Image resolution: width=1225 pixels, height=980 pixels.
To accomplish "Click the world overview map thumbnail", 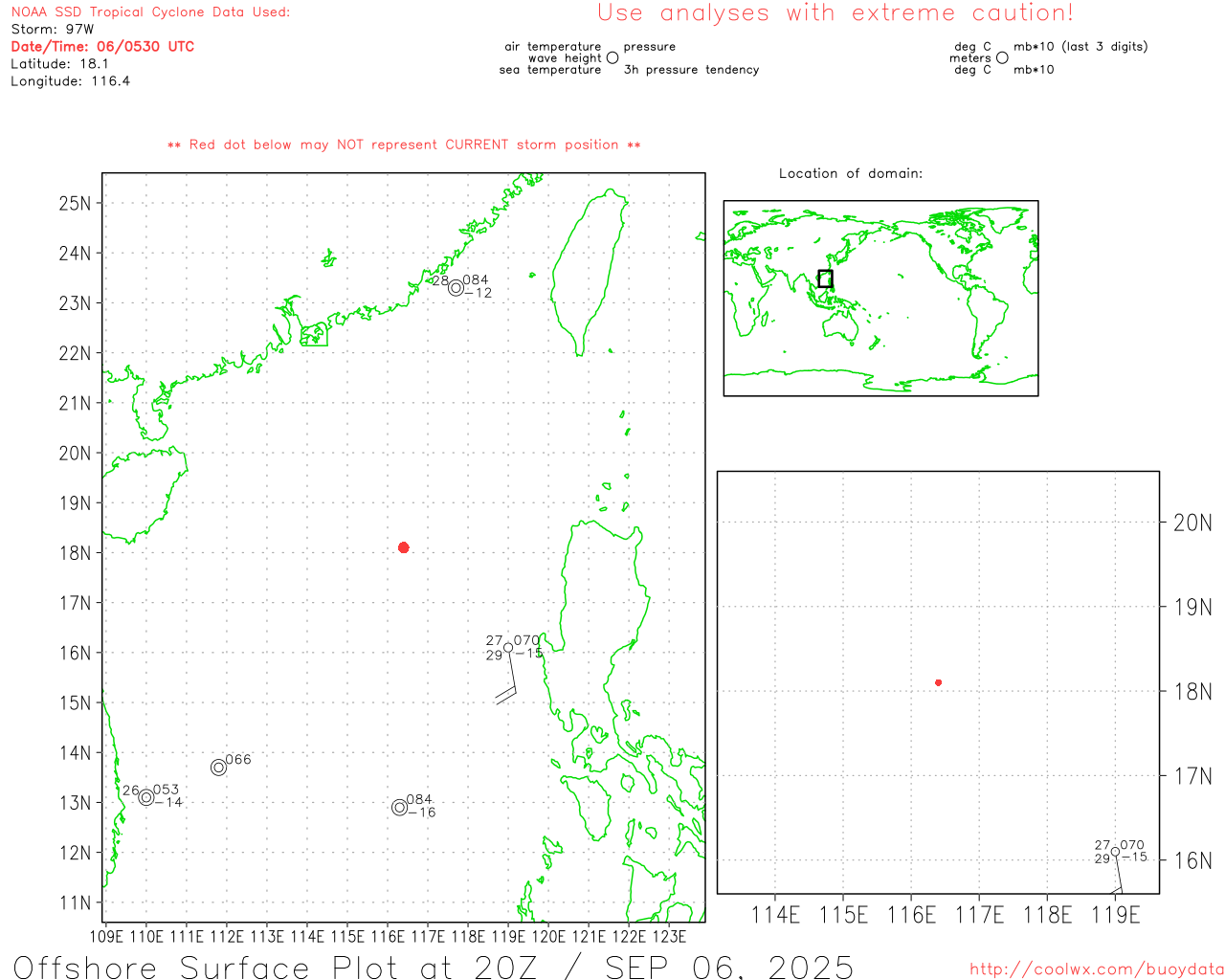I will tap(880, 298).
